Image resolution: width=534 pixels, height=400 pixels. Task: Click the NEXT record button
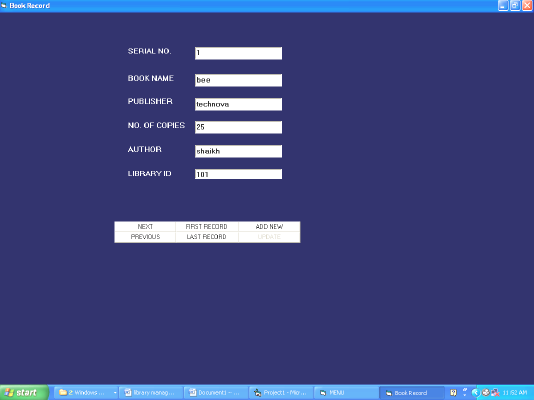coord(145,227)
